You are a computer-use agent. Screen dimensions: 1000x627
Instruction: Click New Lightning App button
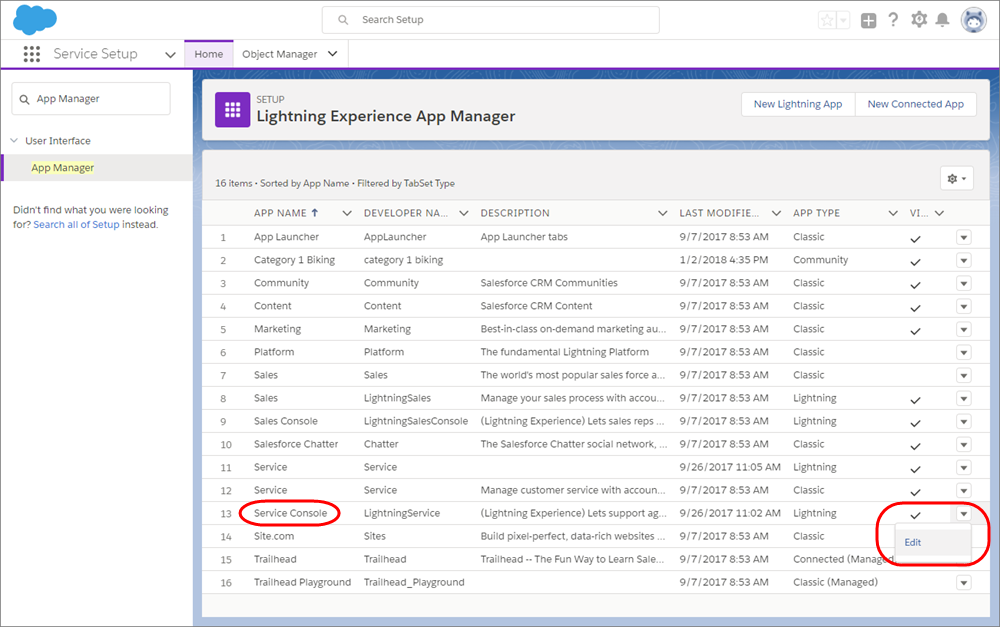pos(798,104)
